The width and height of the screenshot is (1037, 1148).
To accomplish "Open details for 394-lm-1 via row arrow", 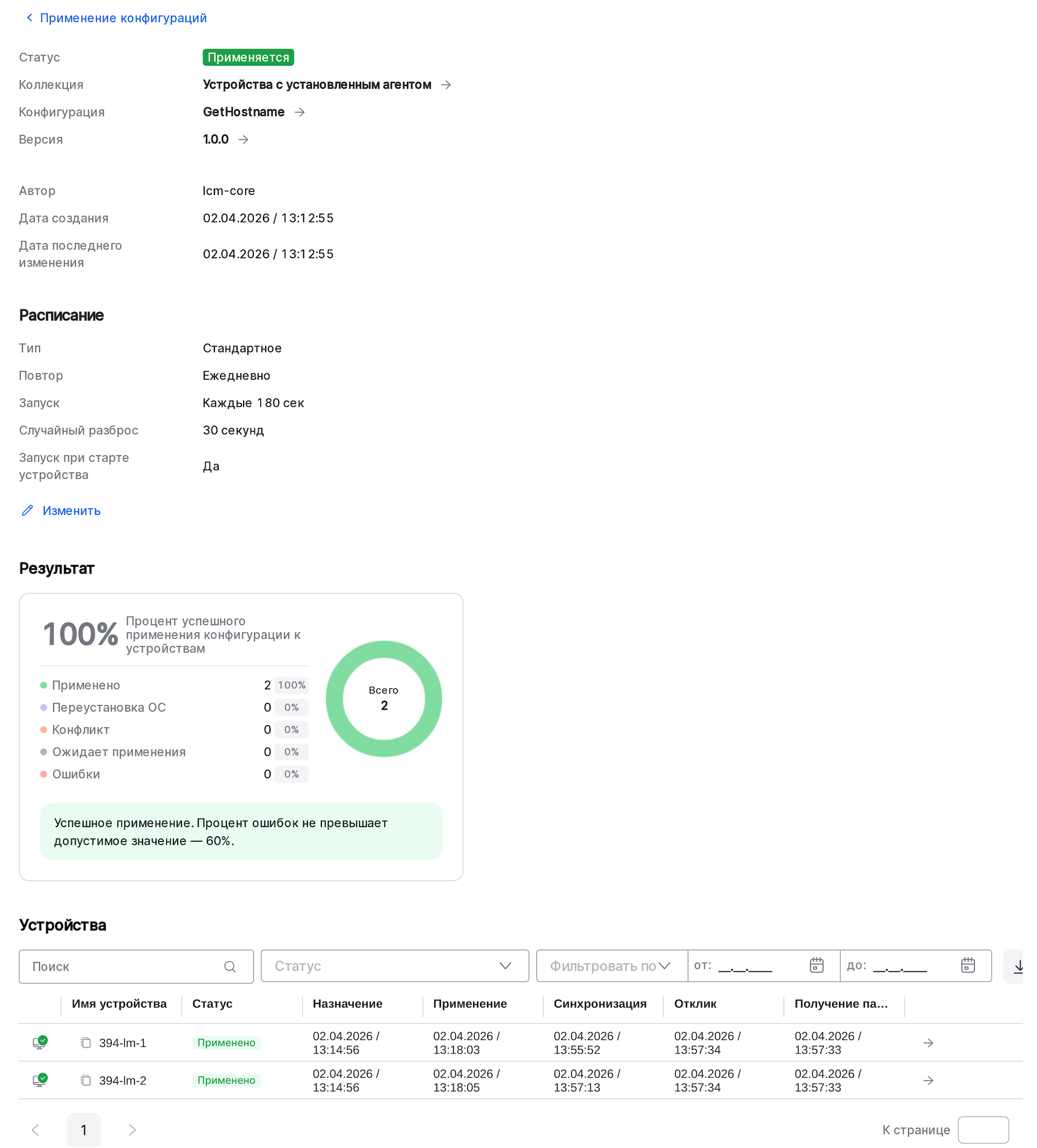I will pos(929,1043).
